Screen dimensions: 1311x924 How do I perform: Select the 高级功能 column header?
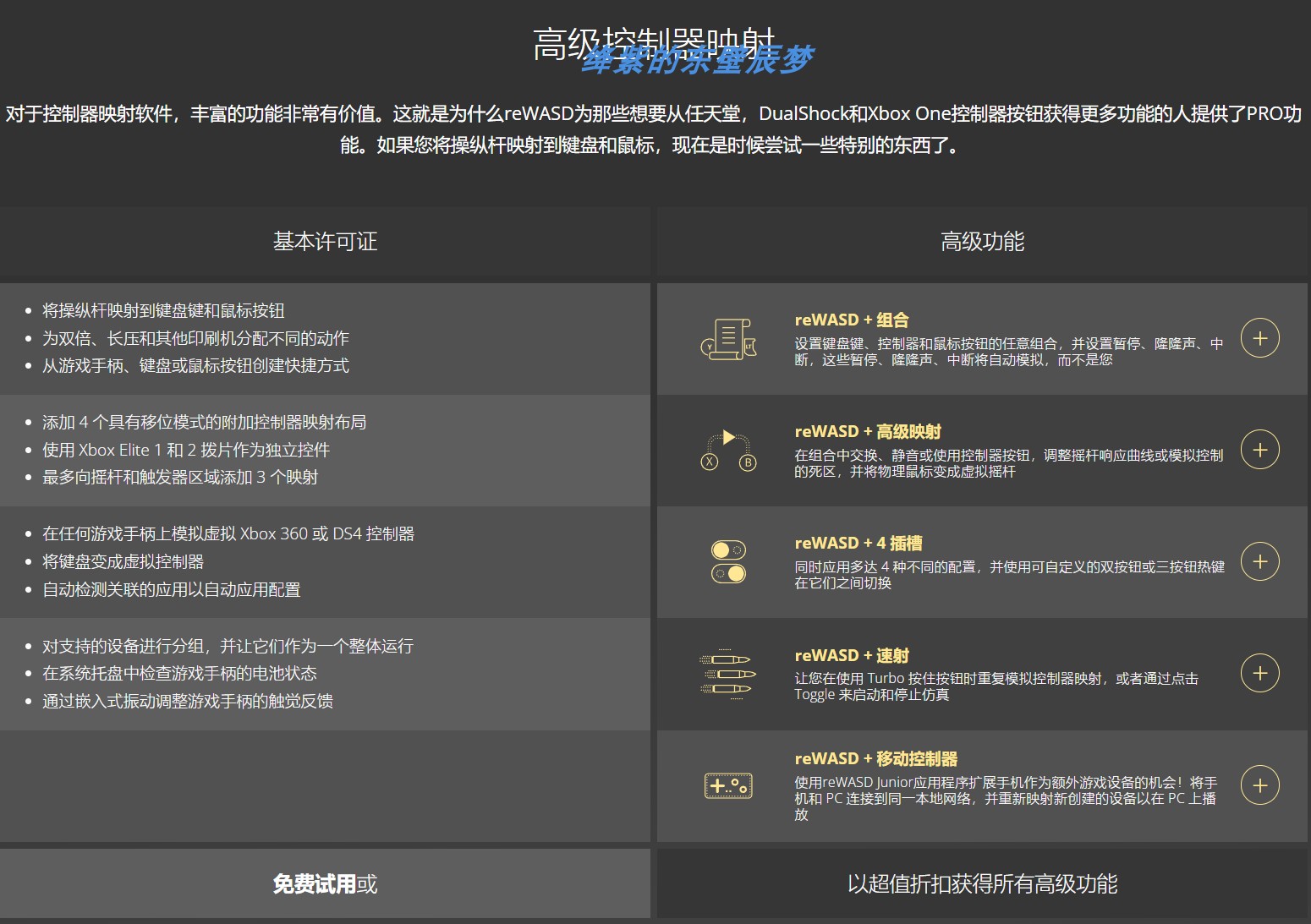[982, 242]
